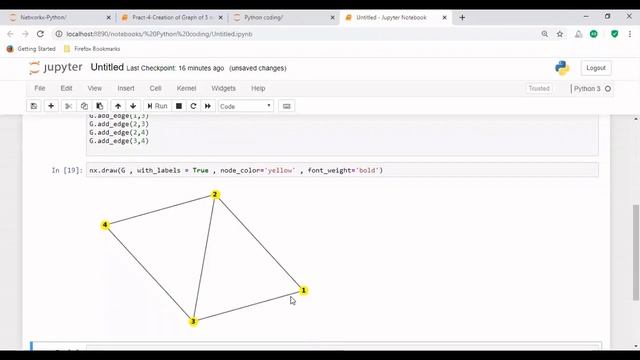640x360 pixels.
Task: Open the Help menu
Action: 258,88
